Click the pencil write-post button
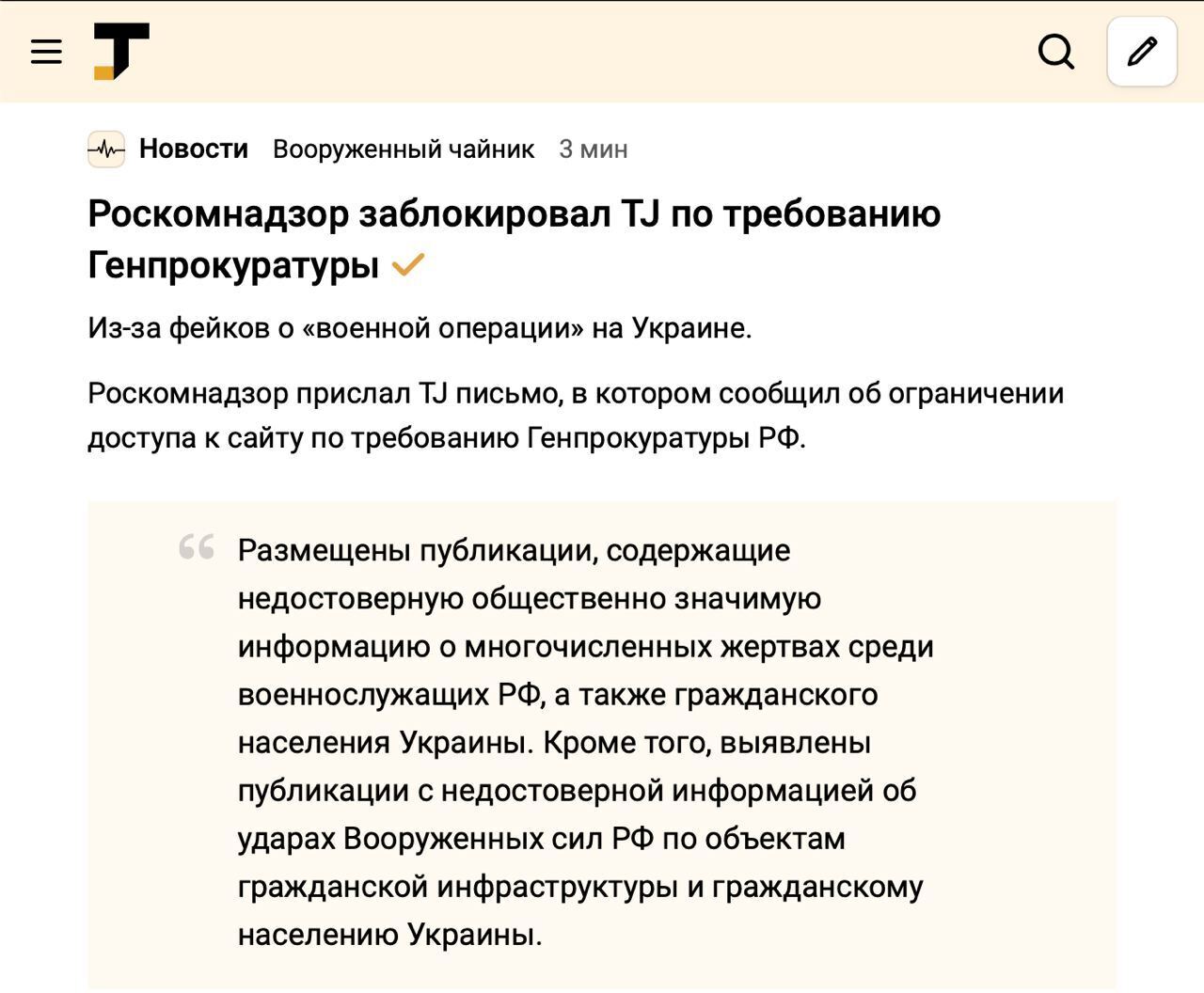The height and width of the screenshot is (993, 1204). [1142, 52]
